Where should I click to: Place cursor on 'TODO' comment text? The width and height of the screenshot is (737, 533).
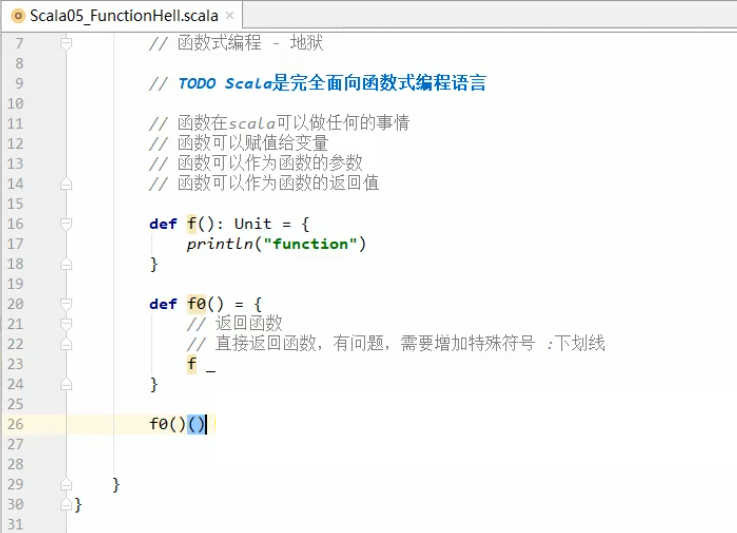[x=197, y=84]
